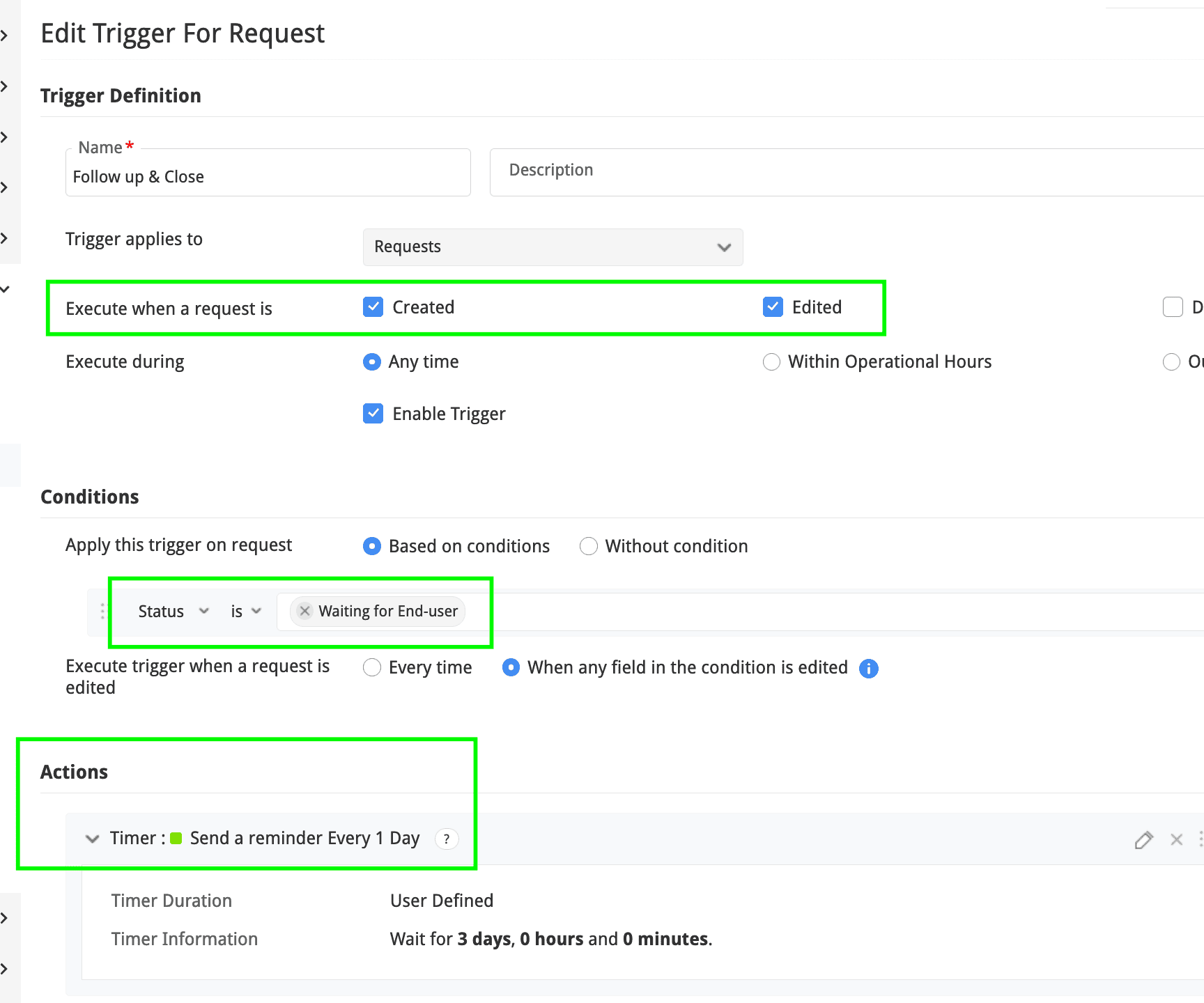Grab the drag handle beside Status condition
The height and width of the screenshot is (1003, 1204).
(x=102, y=612)
